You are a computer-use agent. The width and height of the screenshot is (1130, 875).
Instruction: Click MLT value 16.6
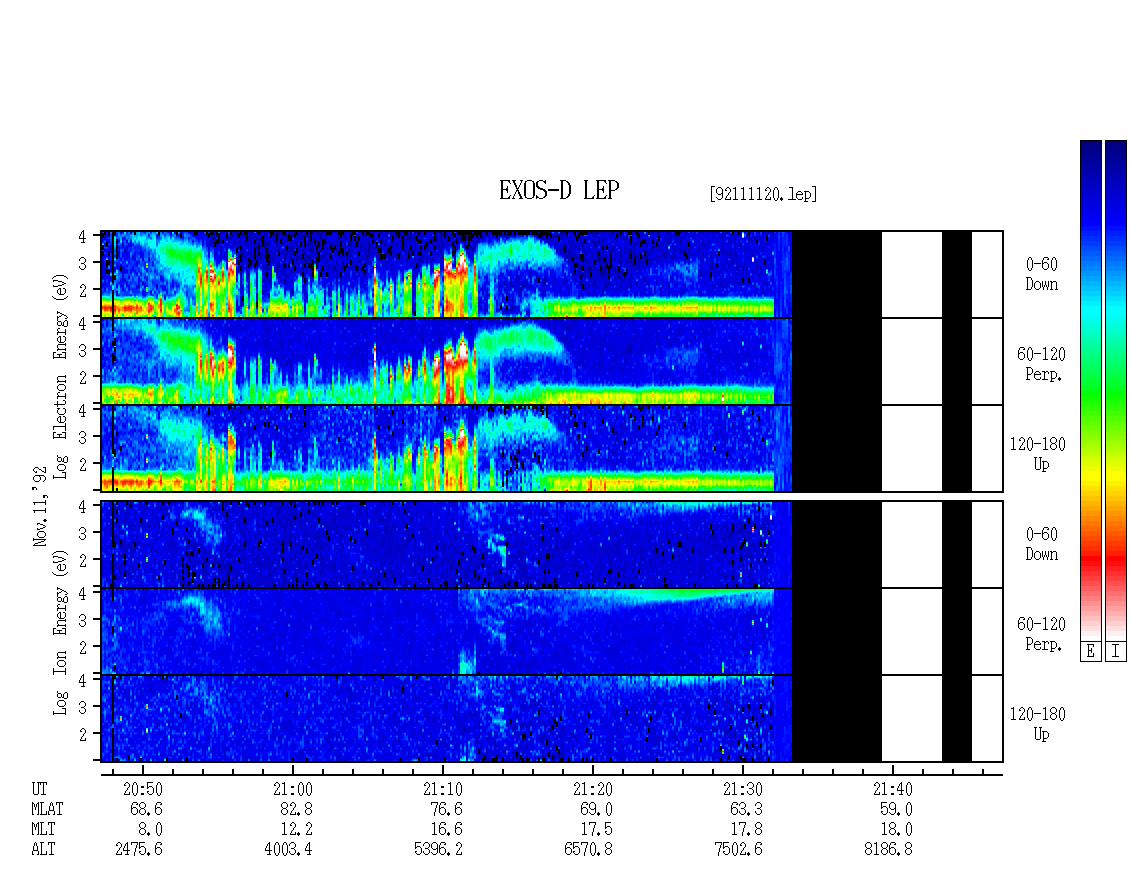[446, 830]
